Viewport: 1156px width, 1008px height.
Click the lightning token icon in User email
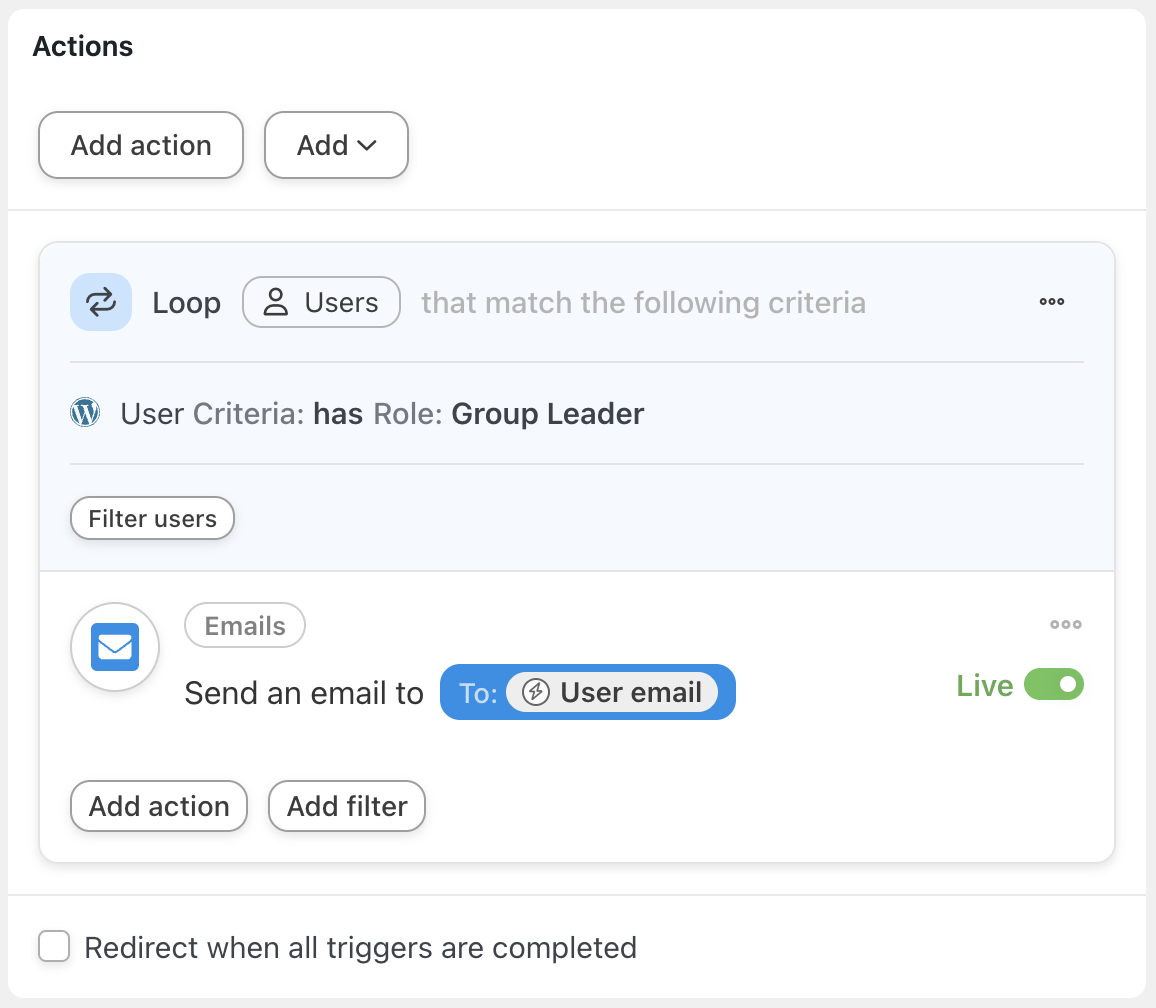click(x=536, y=692)
